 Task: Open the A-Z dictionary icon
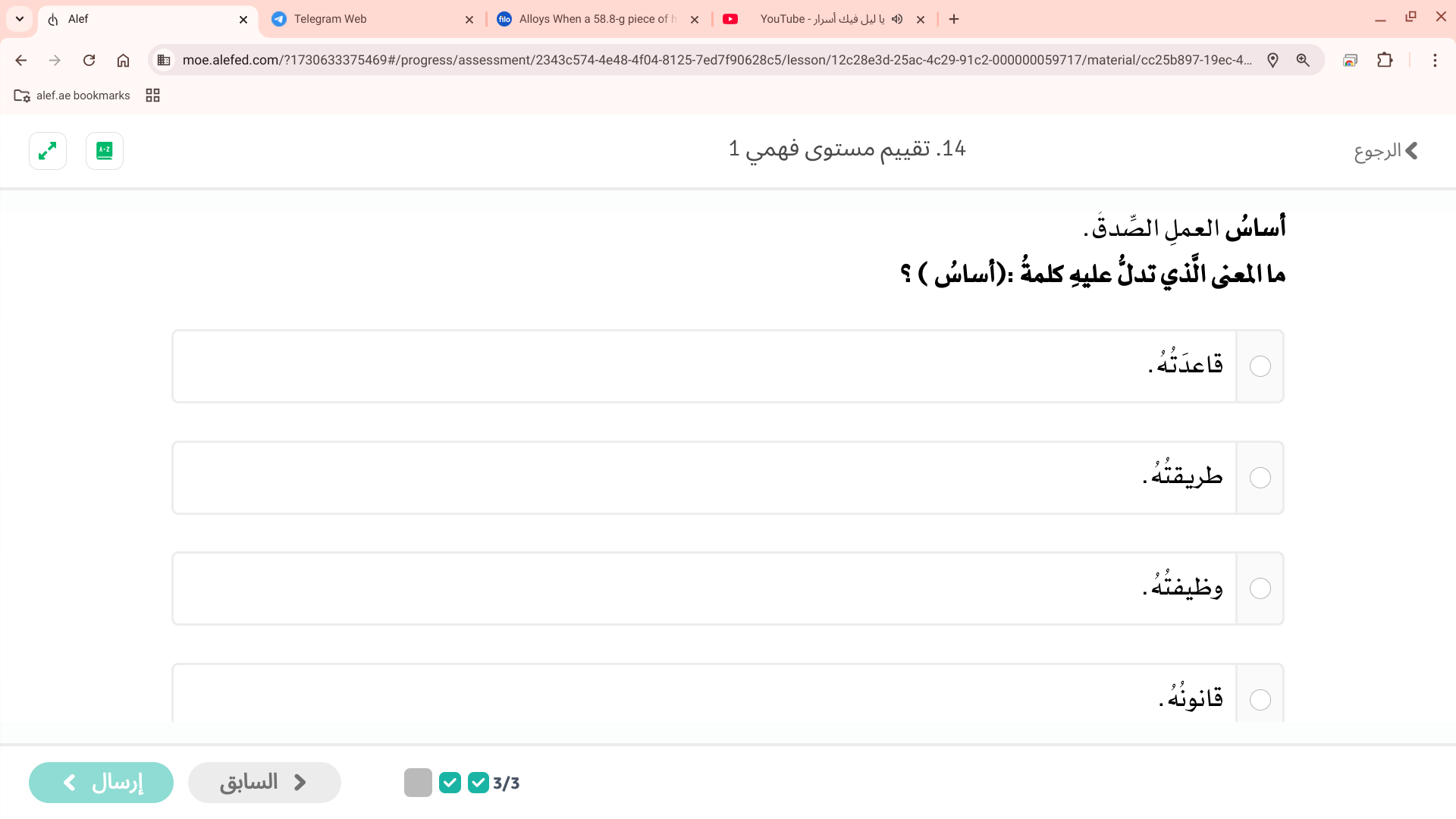point(105,151)
